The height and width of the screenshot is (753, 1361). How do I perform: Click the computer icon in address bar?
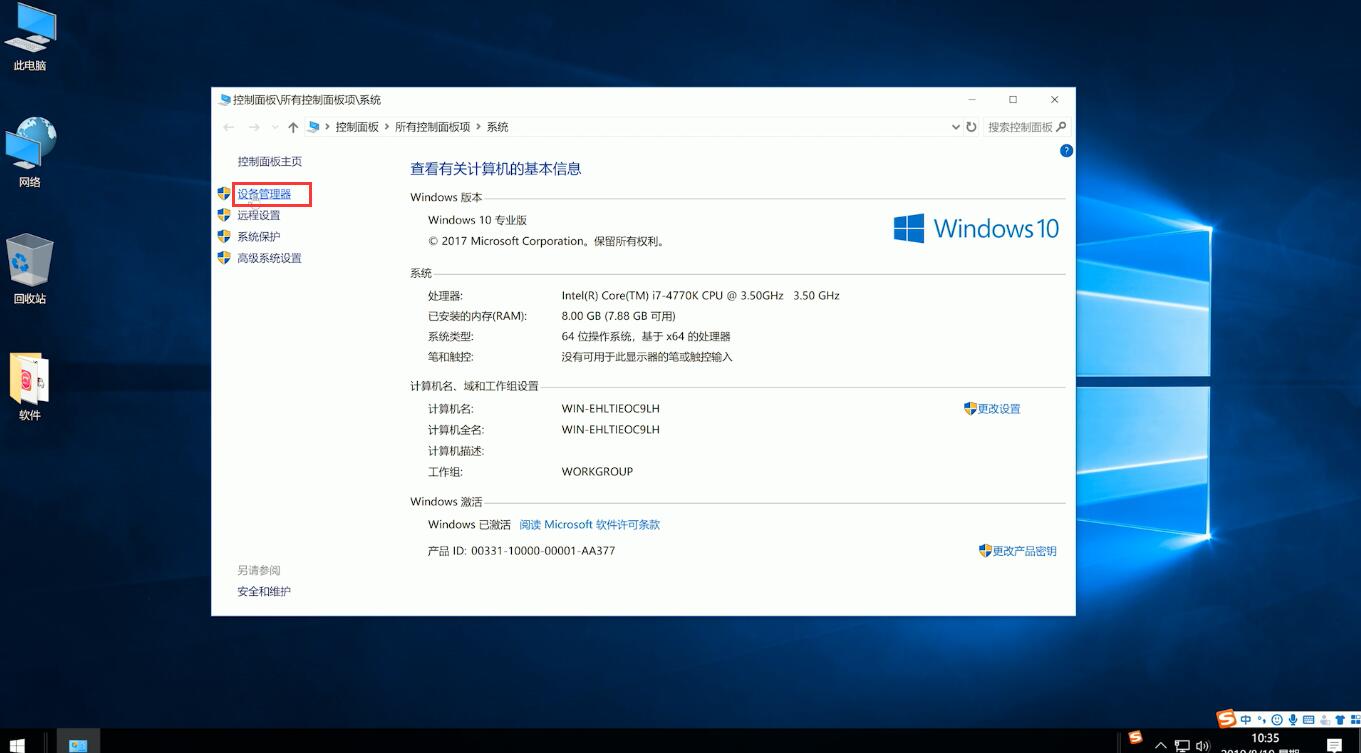[314, 127]
